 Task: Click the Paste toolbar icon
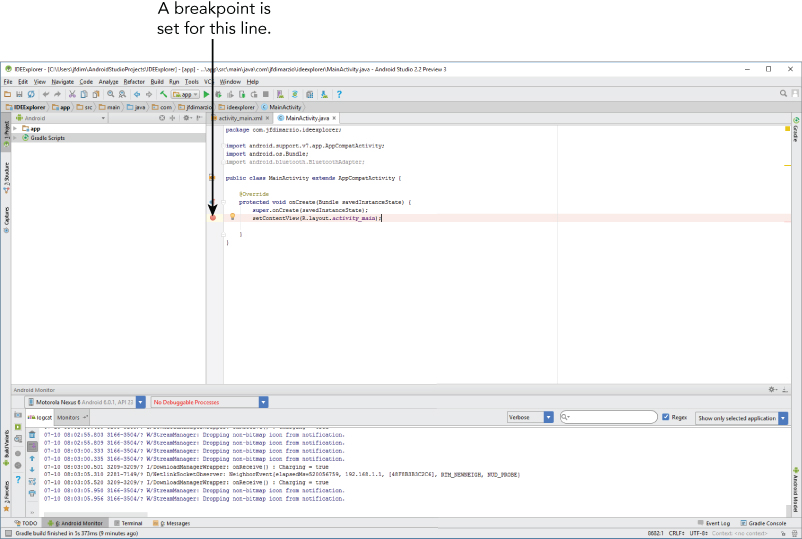[x=96, y=94]
